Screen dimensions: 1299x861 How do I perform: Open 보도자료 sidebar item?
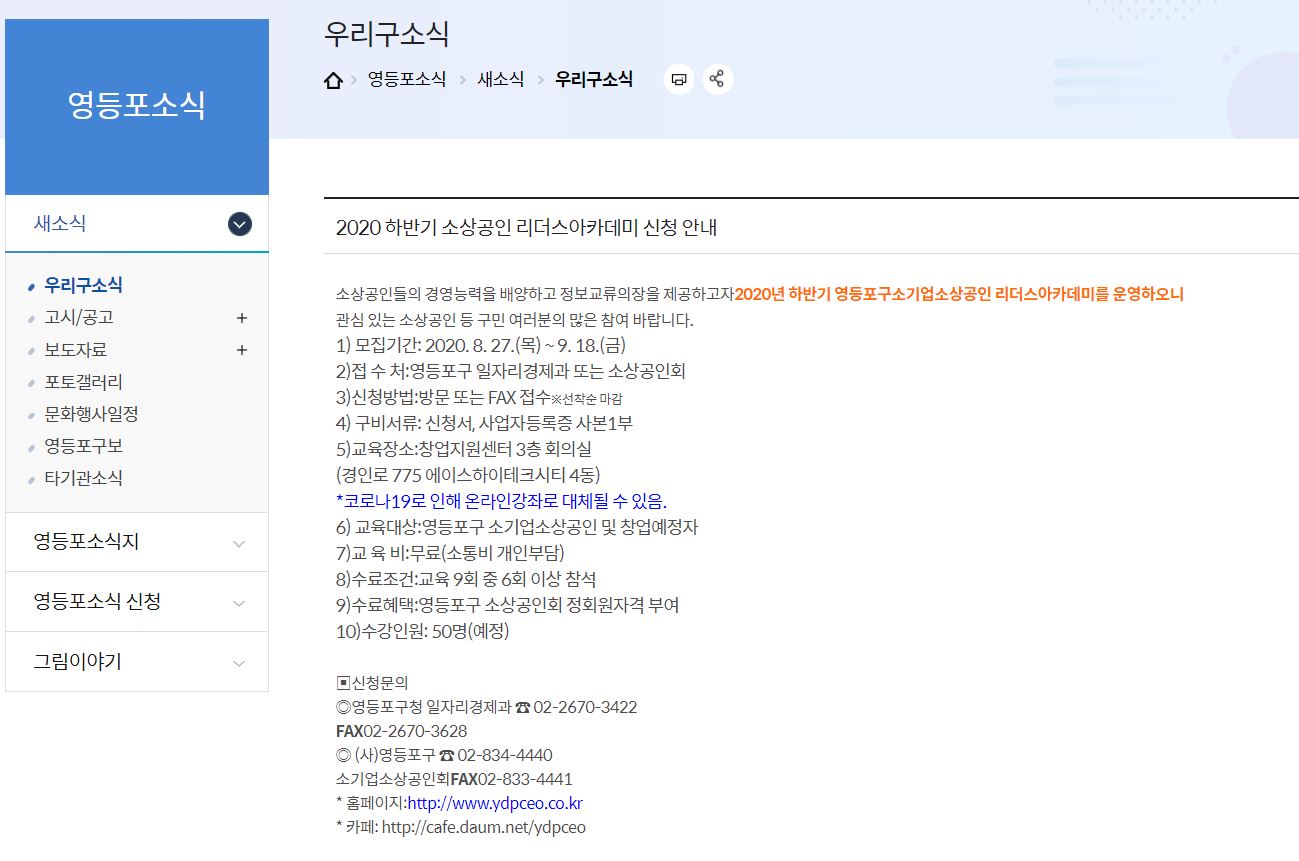[75, 349]
